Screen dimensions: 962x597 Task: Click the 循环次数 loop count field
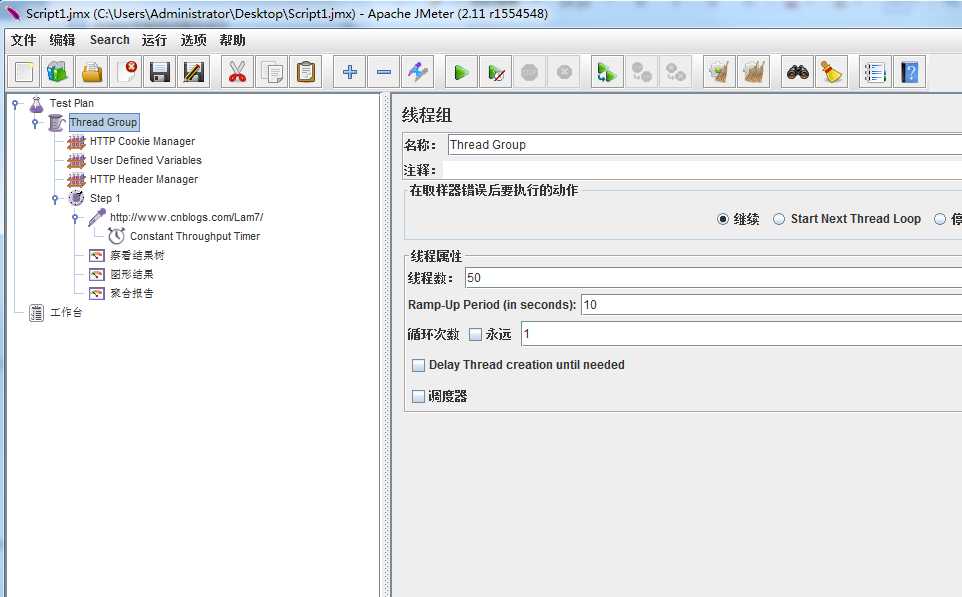(x=741, y=334)
